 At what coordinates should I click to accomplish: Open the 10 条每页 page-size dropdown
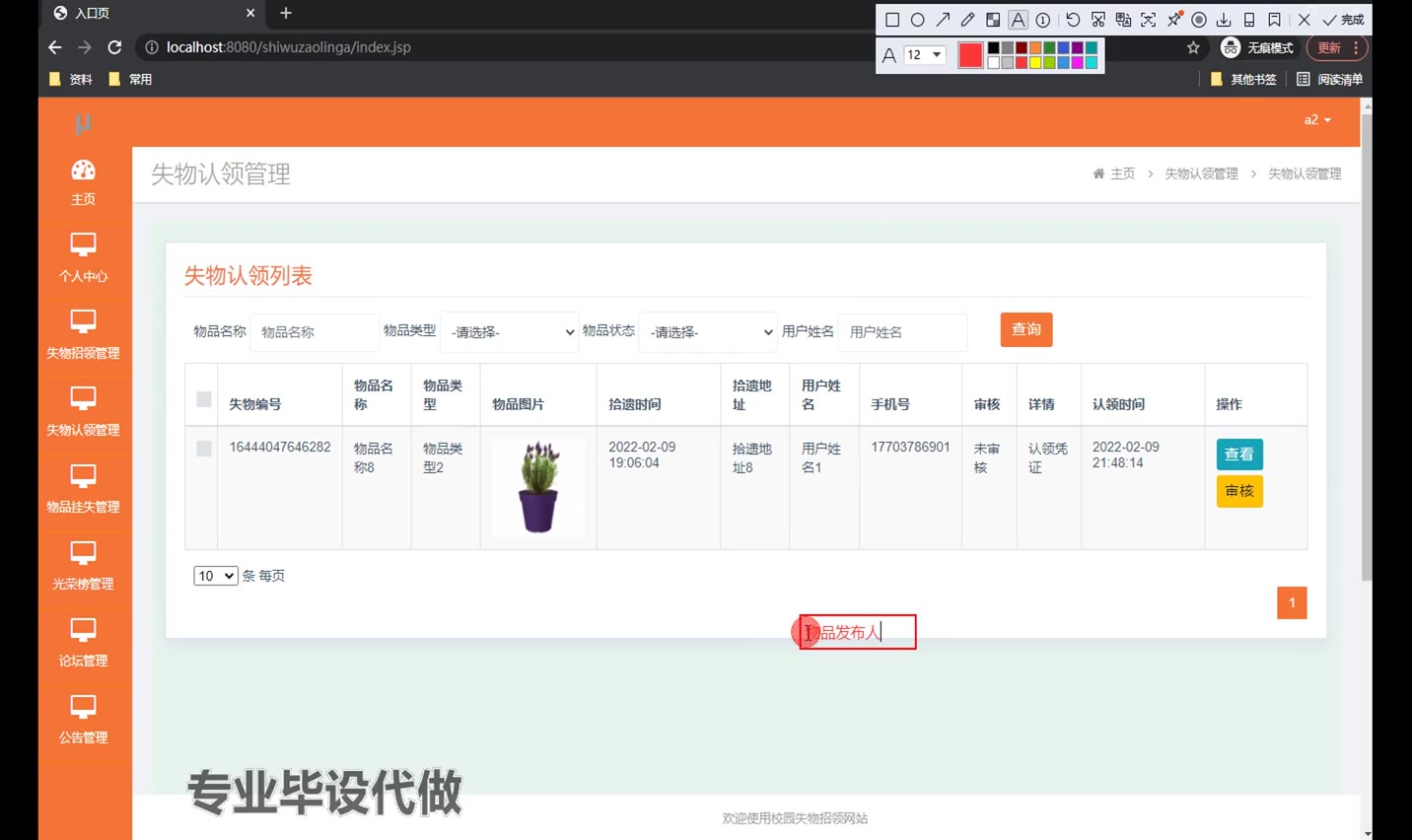[215, 576]
